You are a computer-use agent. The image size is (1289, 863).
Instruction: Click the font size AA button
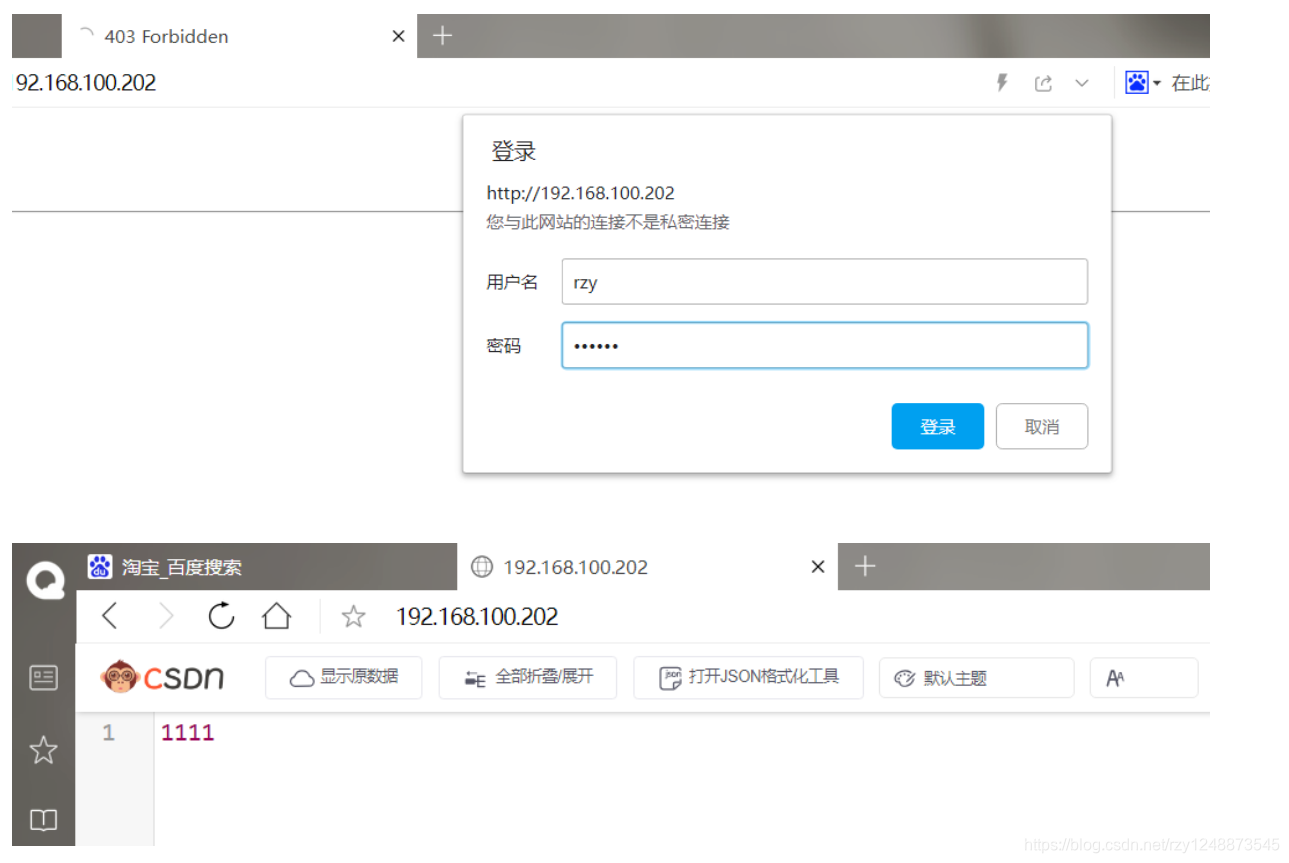pyautogui.click(x=1143, y=677)
